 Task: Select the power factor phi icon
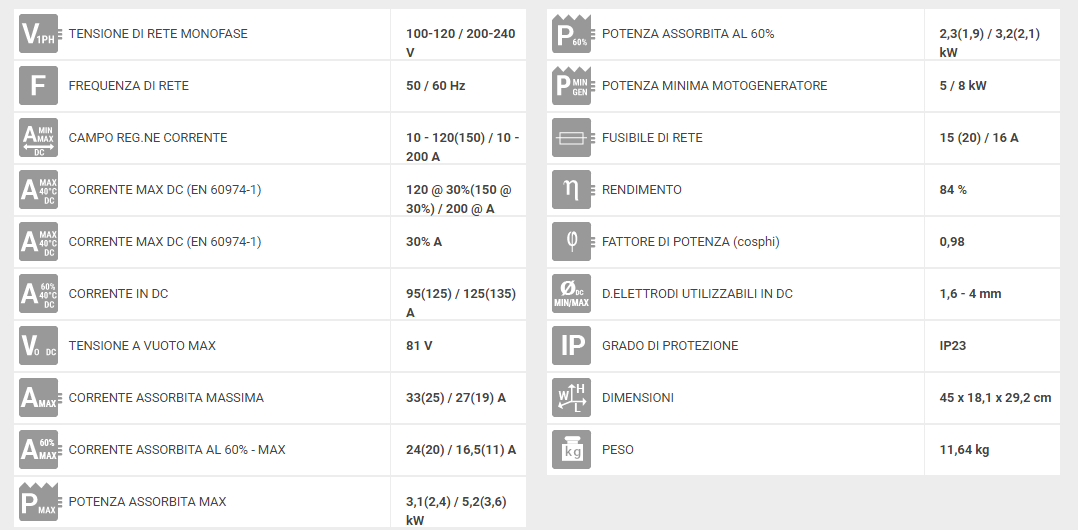pyautogui.click(x=571, y=242)
